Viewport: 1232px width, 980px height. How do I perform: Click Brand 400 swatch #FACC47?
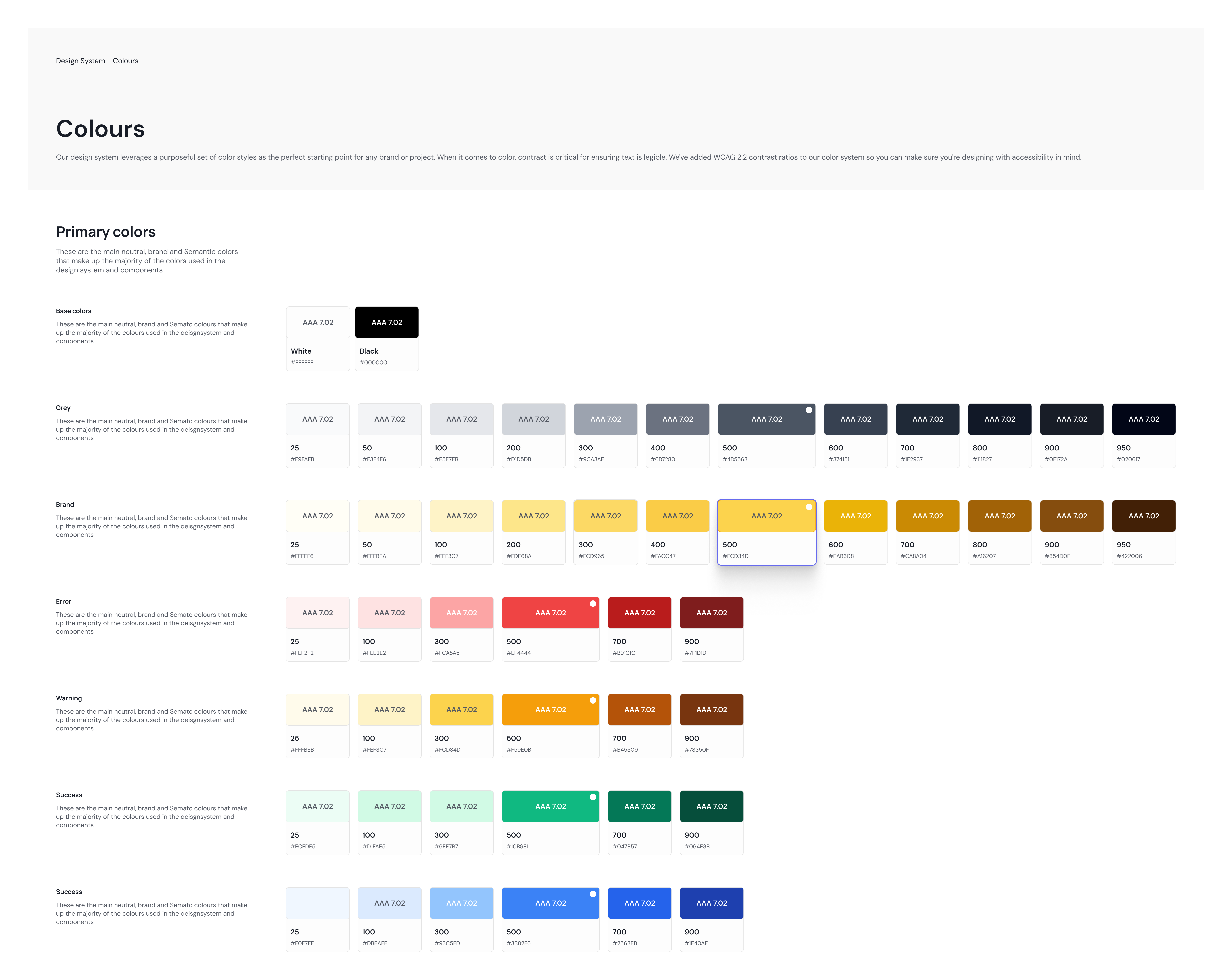coord(678,532)
